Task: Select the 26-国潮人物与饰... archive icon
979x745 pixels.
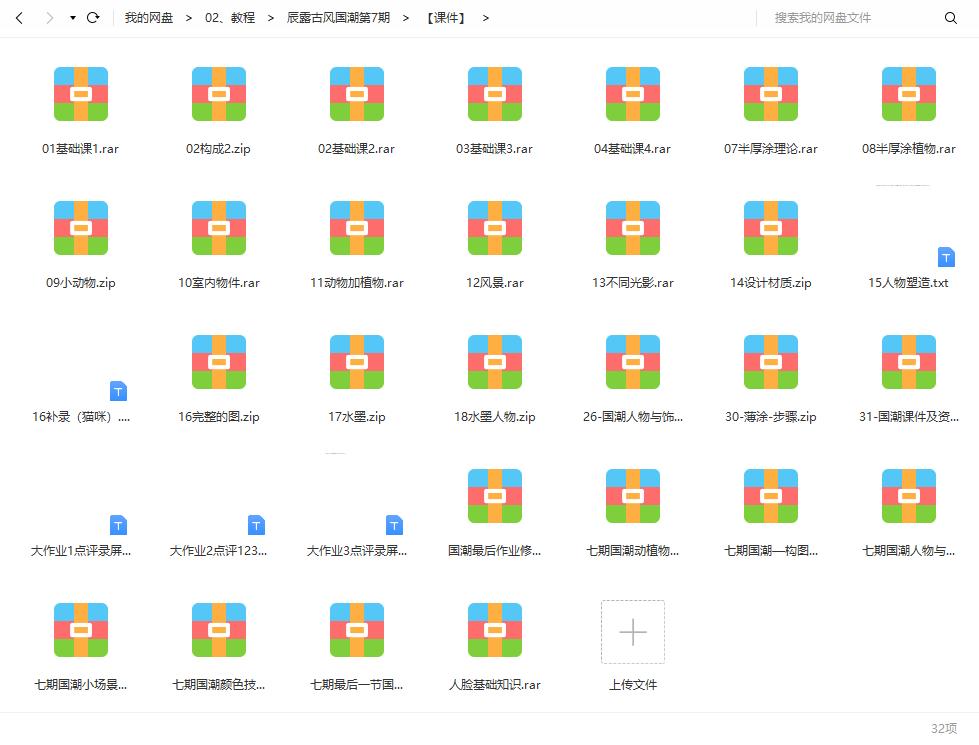Action: click(x=633, y=362)
